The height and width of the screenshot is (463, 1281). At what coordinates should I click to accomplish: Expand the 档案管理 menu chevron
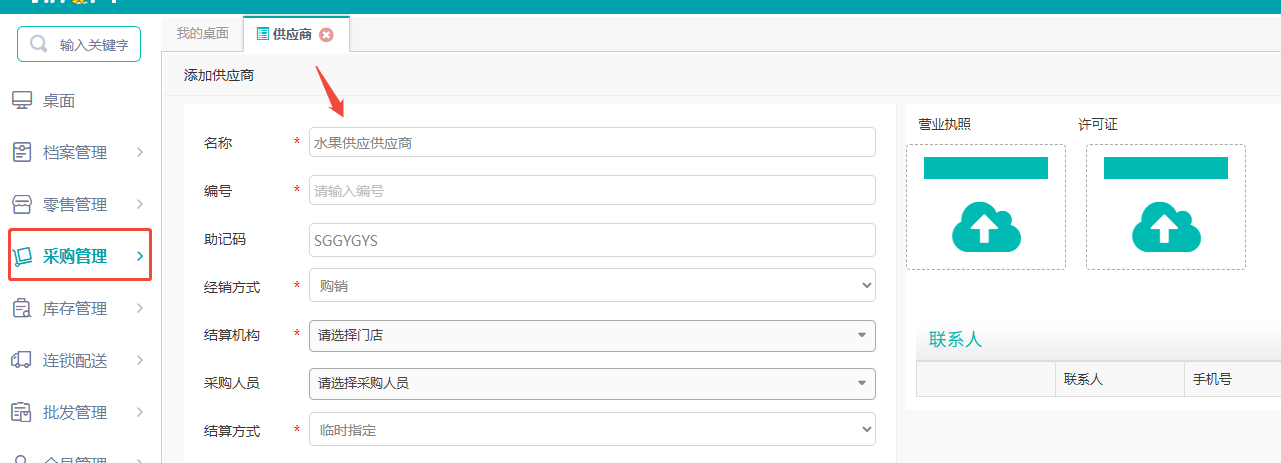[140, 153]
